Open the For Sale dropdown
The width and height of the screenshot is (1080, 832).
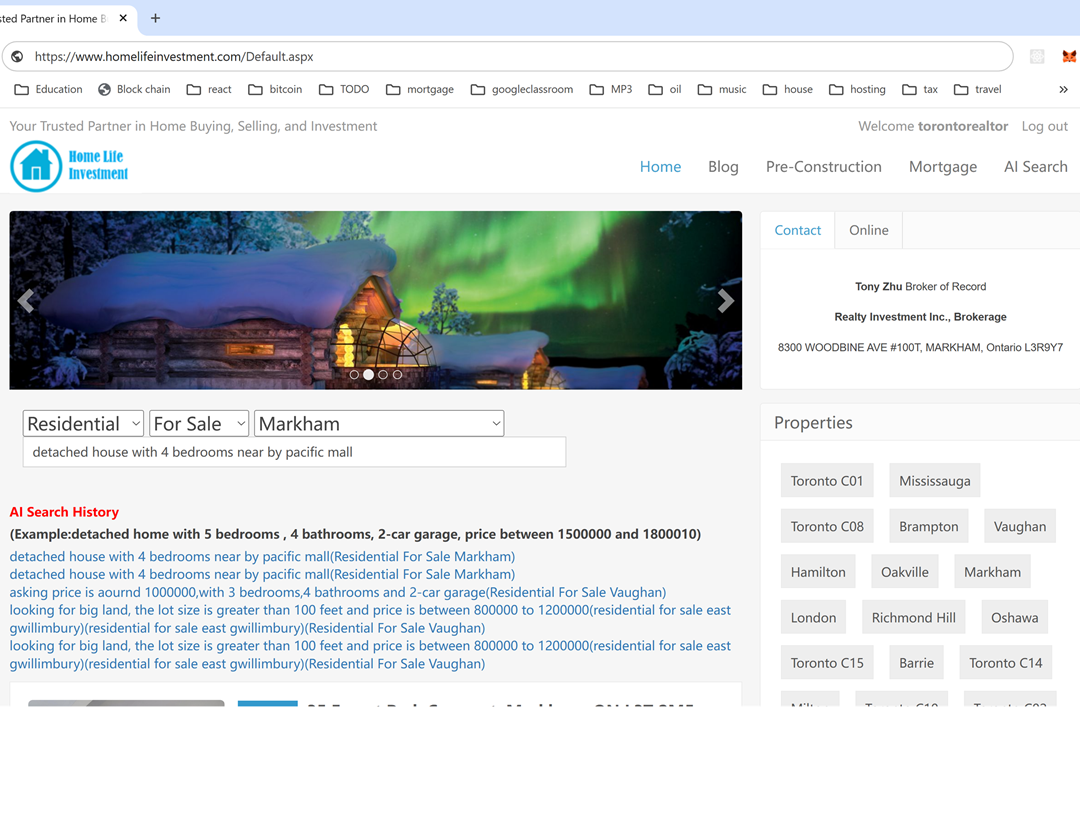point(199,424)
